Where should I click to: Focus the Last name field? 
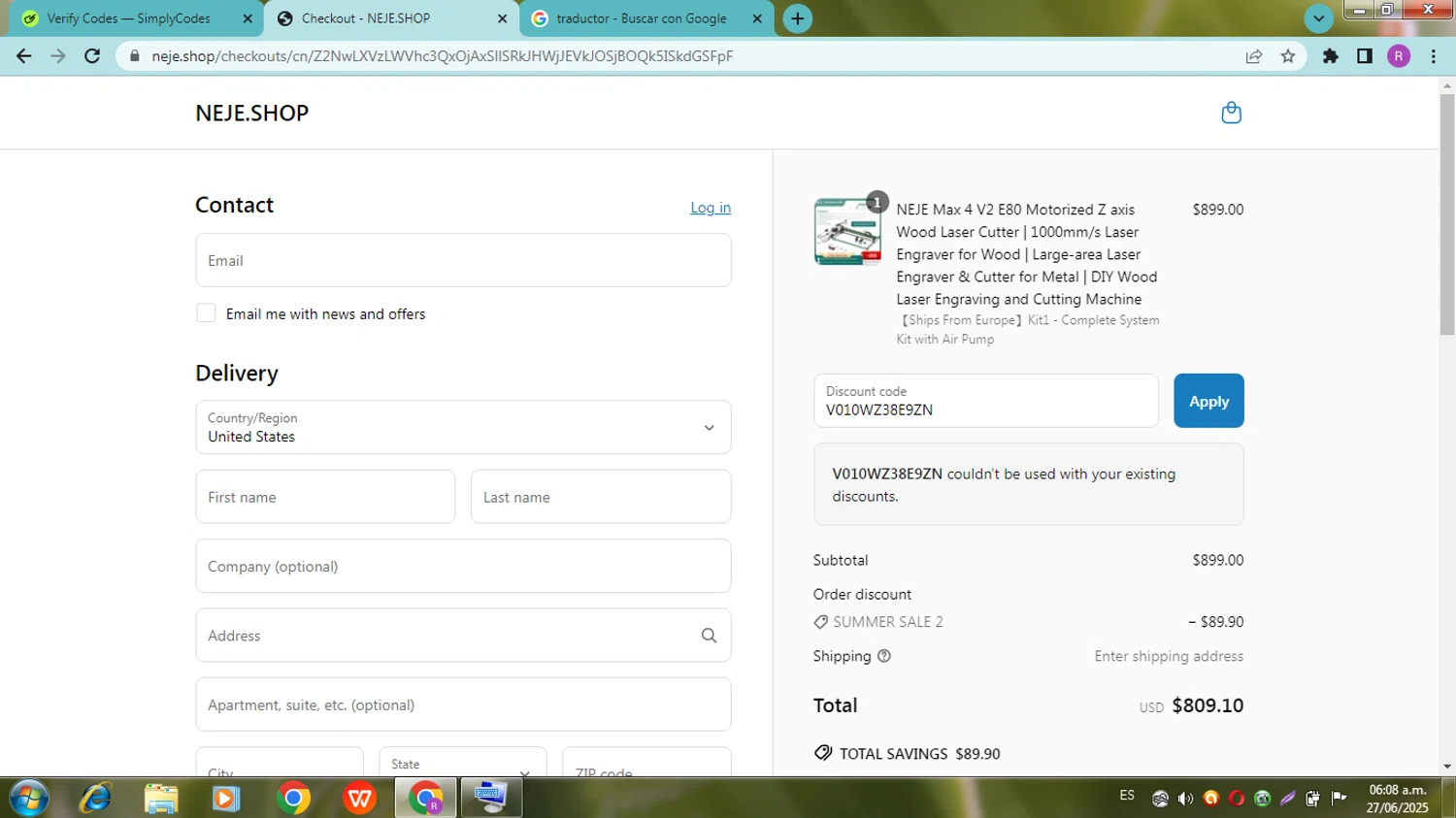pyautogui.click(x=601, y=497)
